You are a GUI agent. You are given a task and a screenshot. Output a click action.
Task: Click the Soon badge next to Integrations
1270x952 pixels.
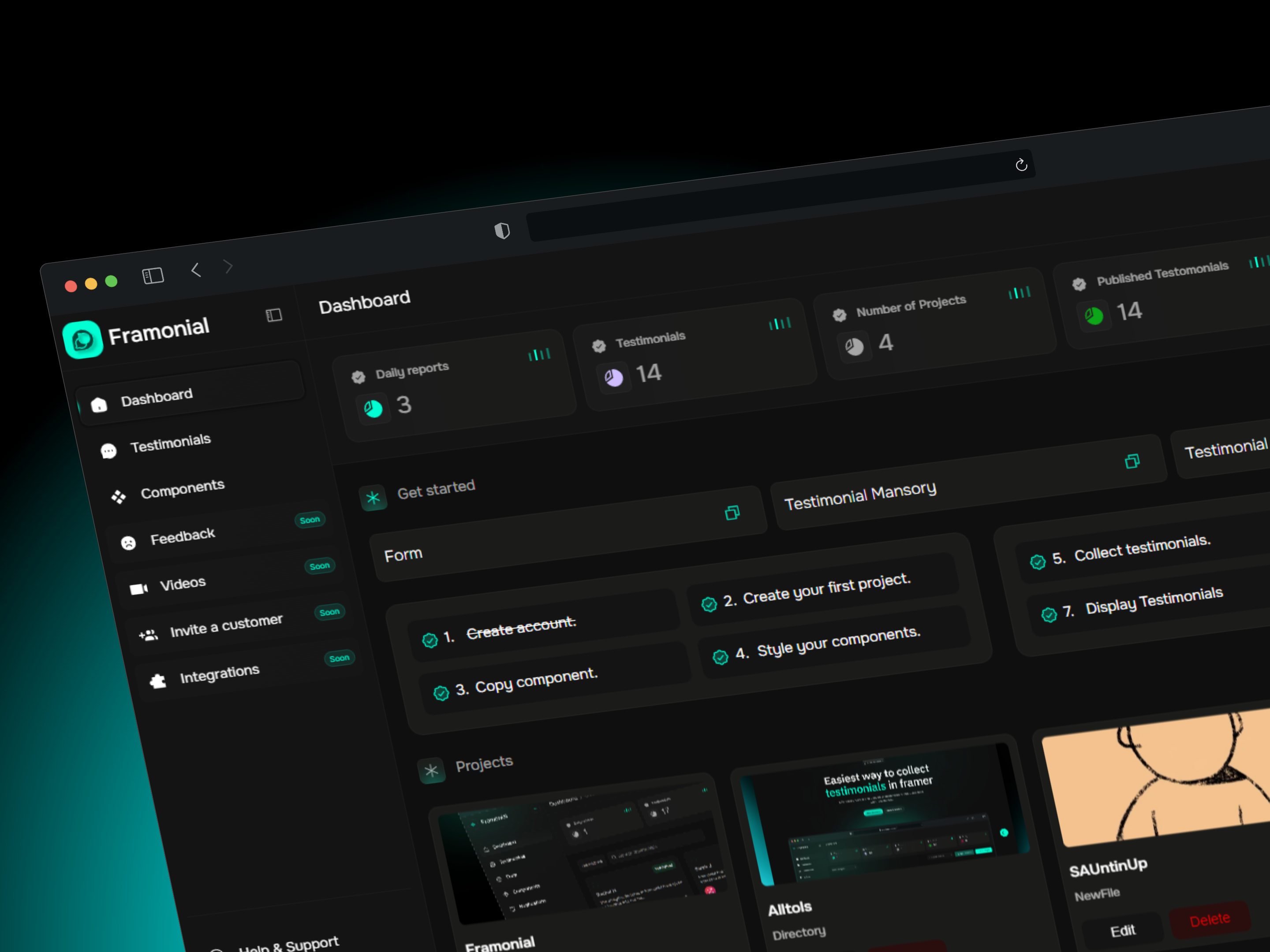[339, 658]
